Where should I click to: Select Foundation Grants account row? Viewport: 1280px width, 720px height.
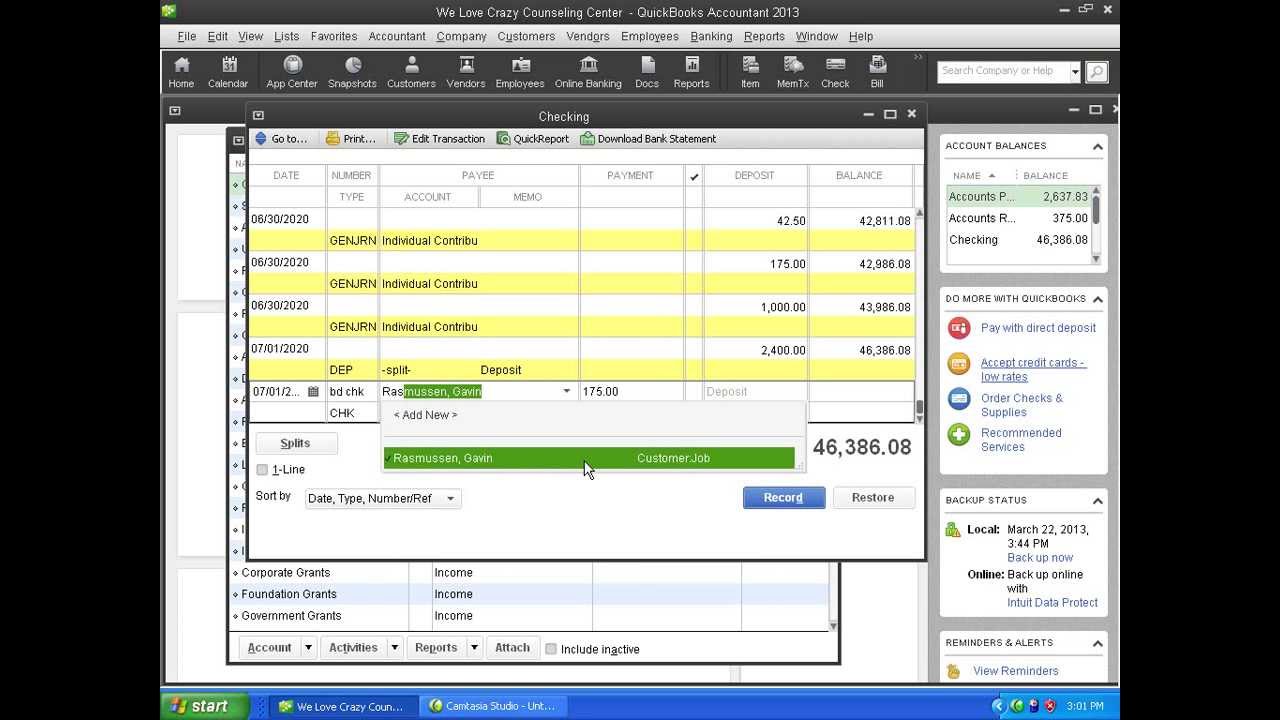[530, 594]
